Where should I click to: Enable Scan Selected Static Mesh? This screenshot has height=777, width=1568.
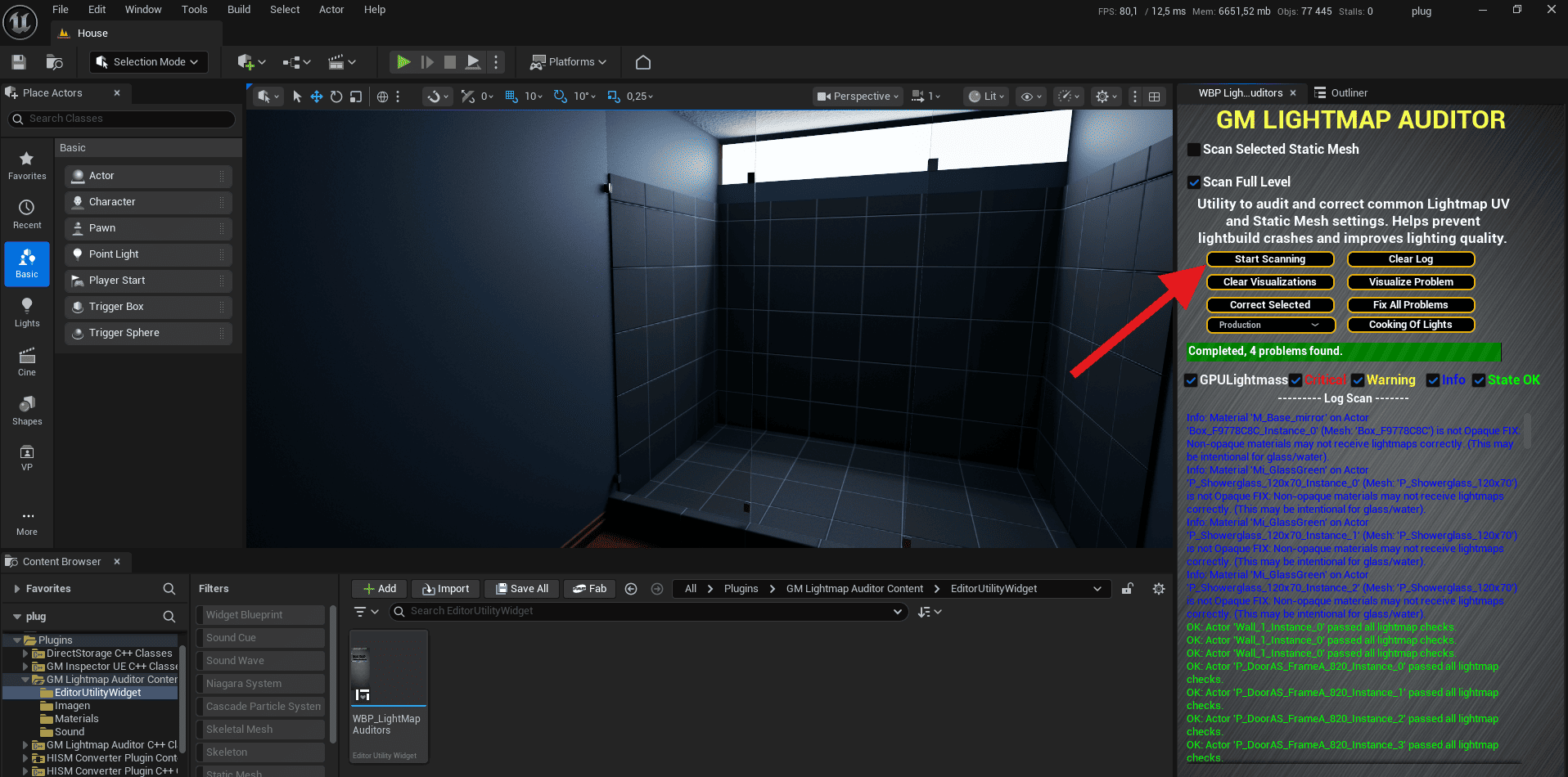point(1193,149)
